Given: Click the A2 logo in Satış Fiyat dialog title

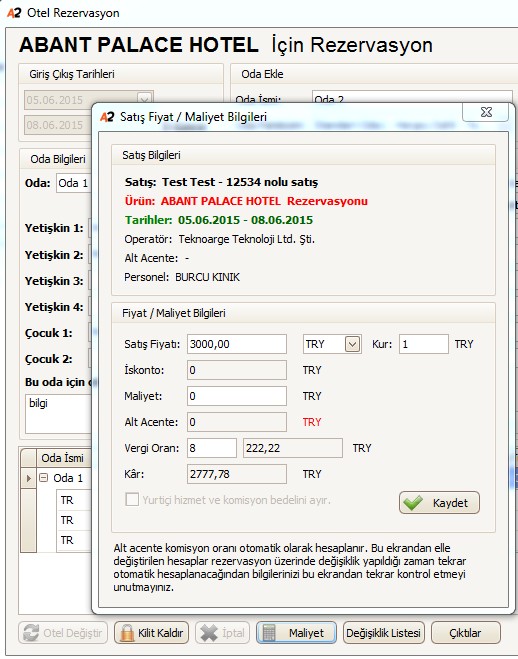Looking at the screenshot, I should (107, 117).
